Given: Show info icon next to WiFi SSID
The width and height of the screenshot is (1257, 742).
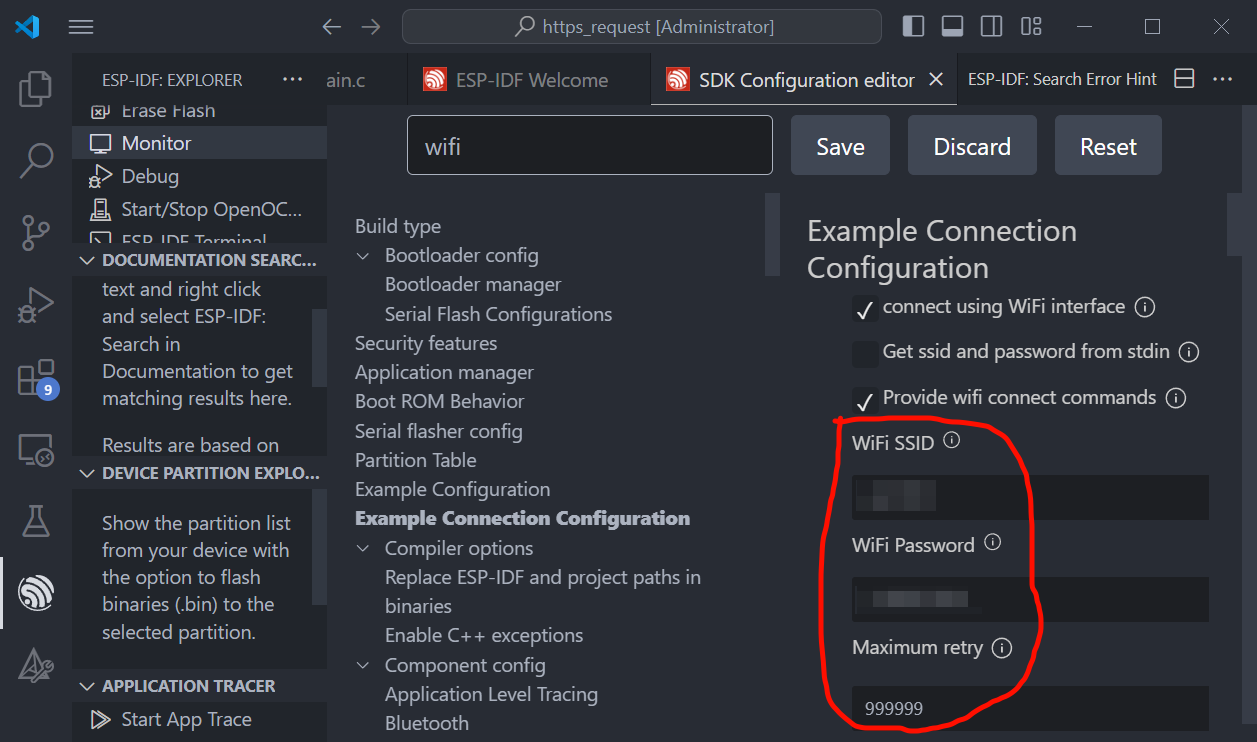Looking at the screenshot, I should click(952, 440).
